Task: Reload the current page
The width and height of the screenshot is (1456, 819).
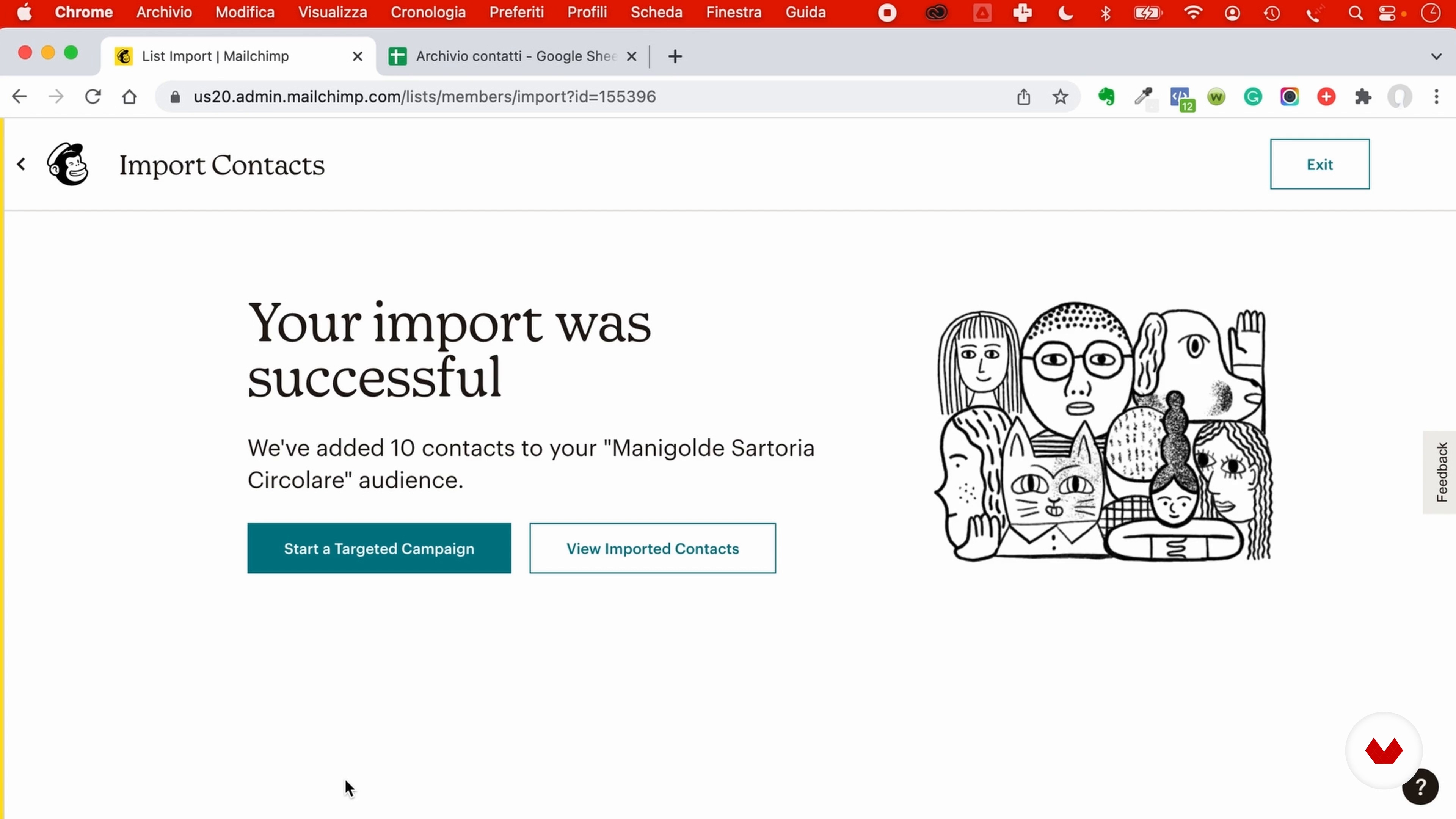Action: pyautogui.click(x=93, y=97)
